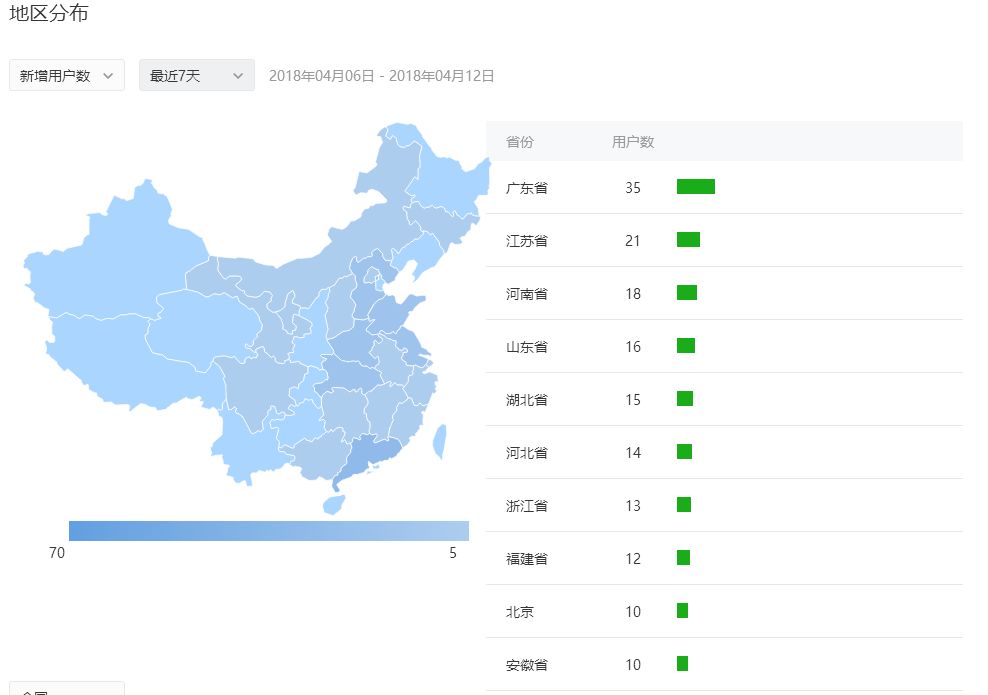Screen dimensions: 988x695
Task: Expand the 全国 region selector at bottom left
Action: [65, 690]
